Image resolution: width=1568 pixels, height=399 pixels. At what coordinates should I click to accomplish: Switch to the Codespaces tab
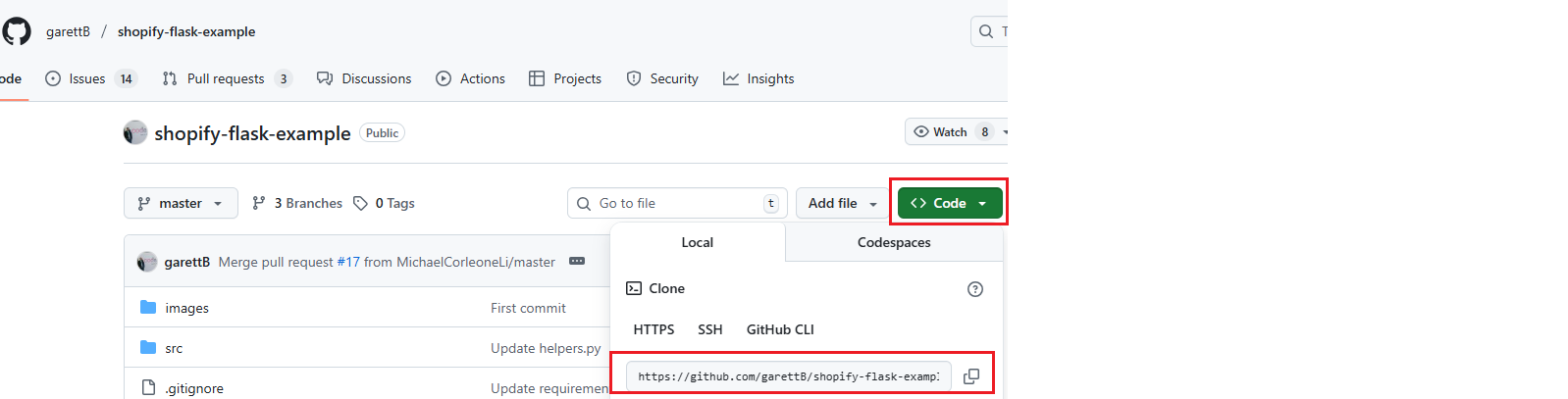894,242
